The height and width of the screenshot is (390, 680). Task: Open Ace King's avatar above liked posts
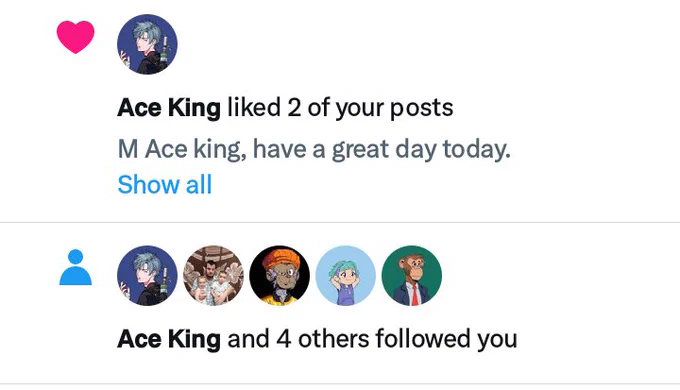pyautogui.click(x=147, y=44)
